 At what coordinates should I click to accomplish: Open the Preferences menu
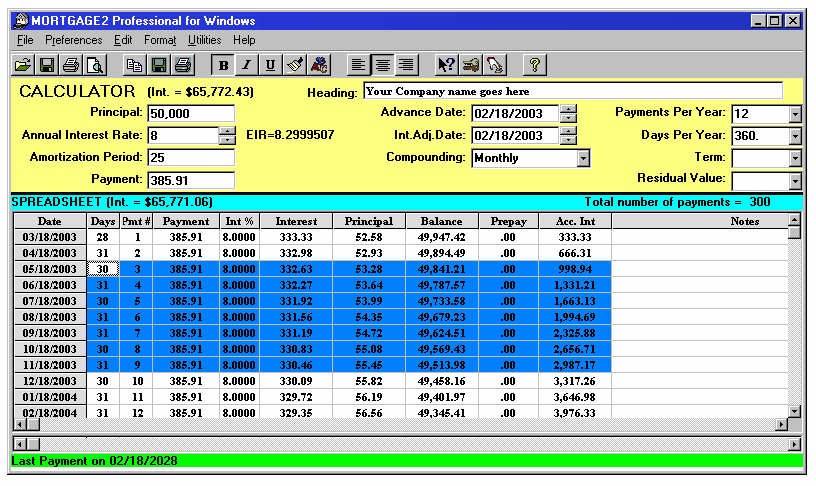click(73, 40)
